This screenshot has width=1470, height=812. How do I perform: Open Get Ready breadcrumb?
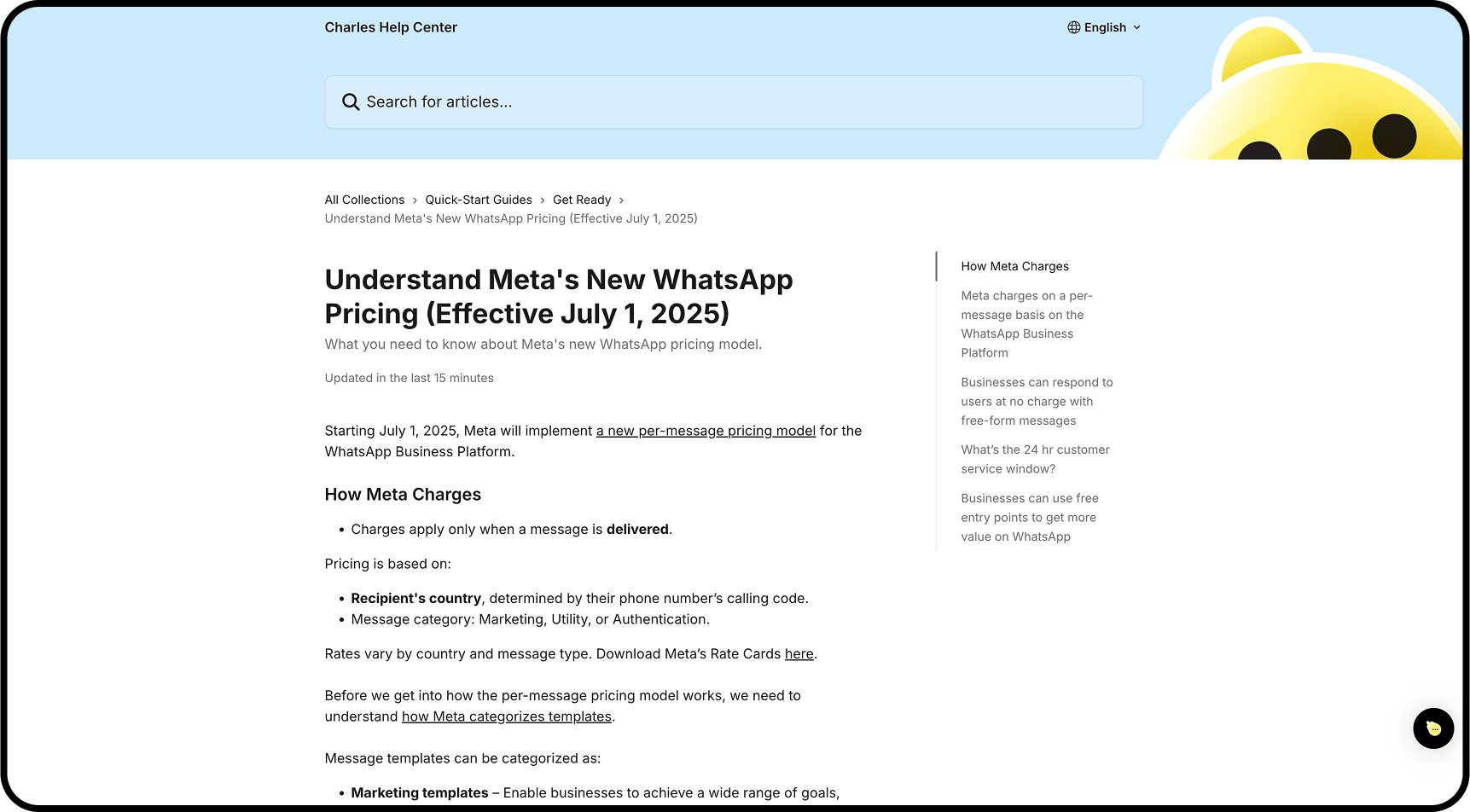point(582,200)
